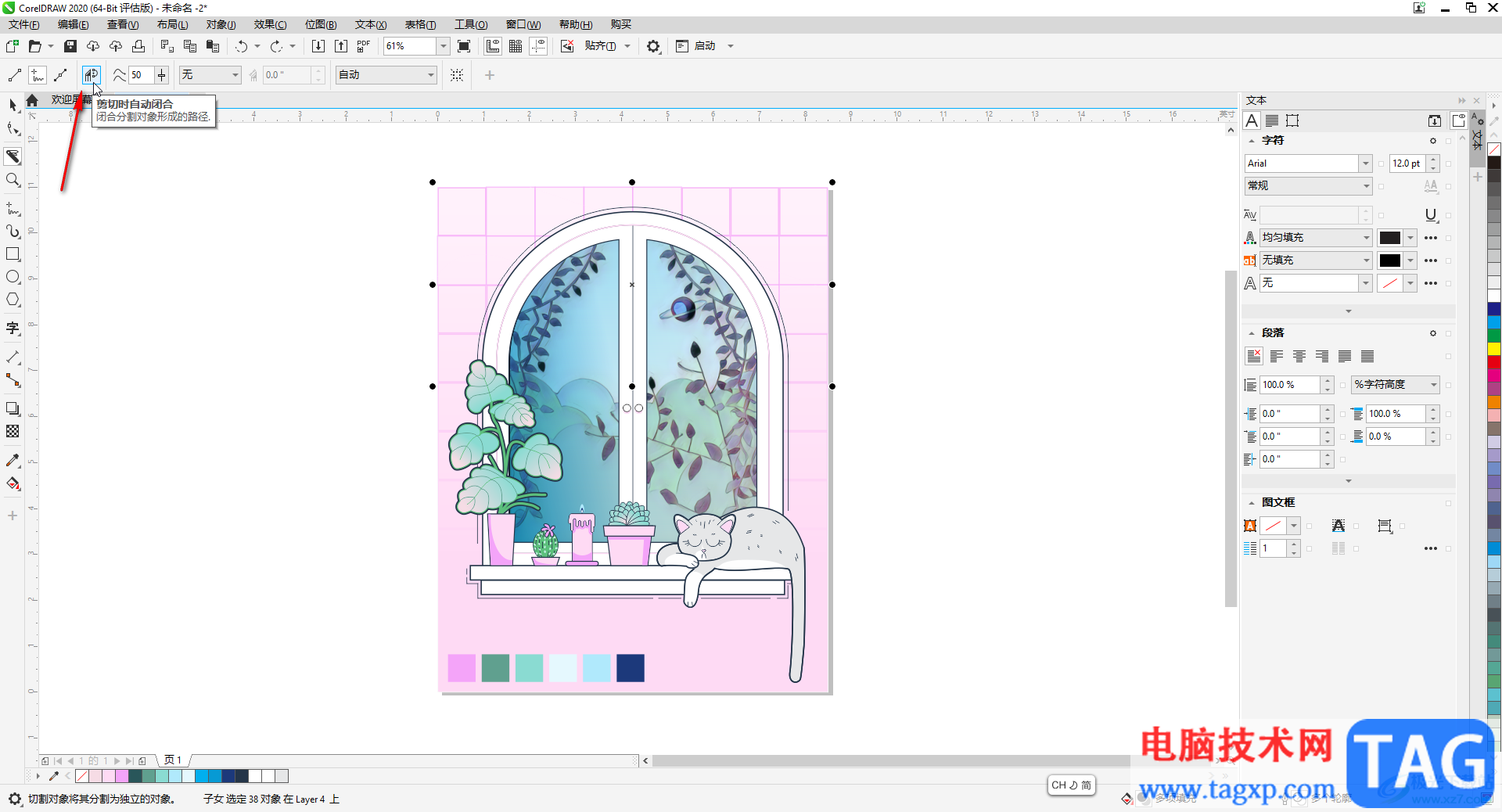1502x812 pixels.
Task: Open the font style dropdown showing 常规
Action: pyautogui.click(x=1366, y=186)
